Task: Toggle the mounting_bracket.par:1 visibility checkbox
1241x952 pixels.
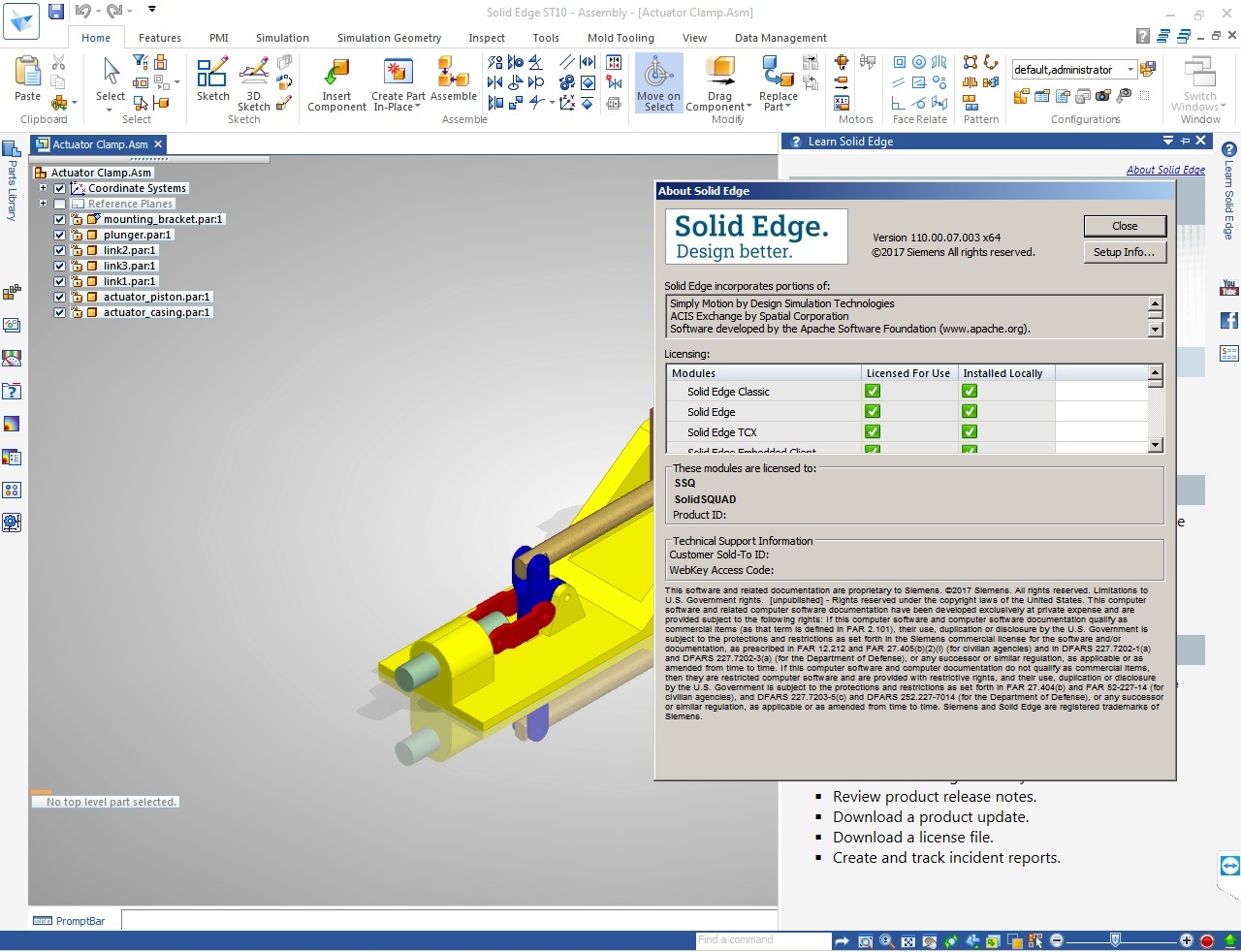Action: (59, 219)
